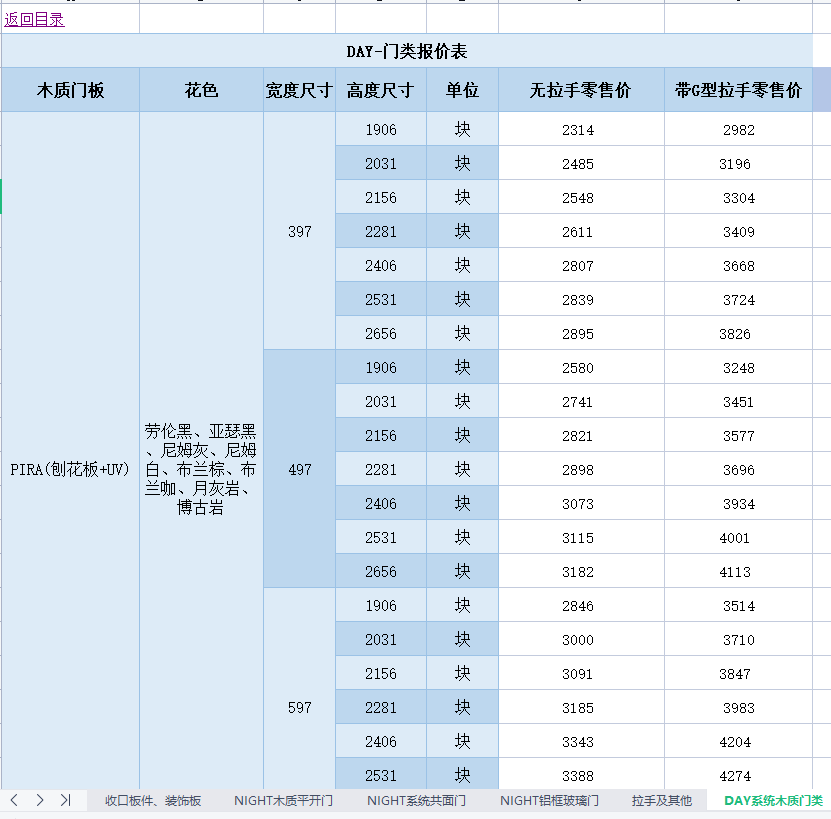
Task: Select the 无拉手零售价 header cell
Action: pyautogui.click(x=581, y=90)
